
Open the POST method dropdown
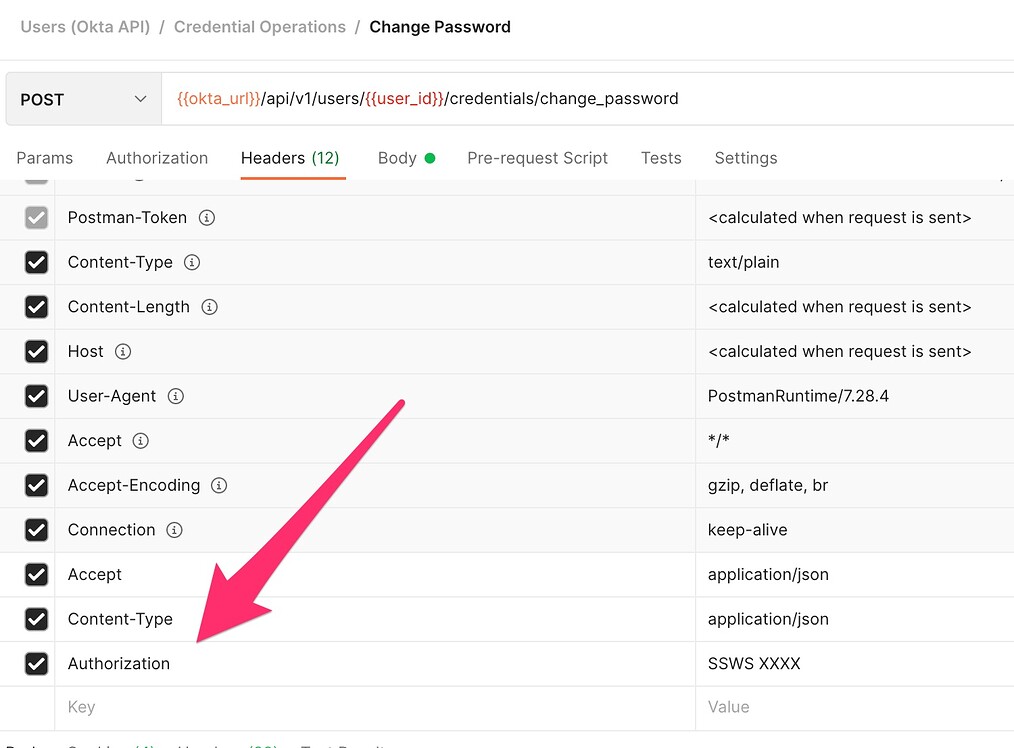(x=83, y=99)
